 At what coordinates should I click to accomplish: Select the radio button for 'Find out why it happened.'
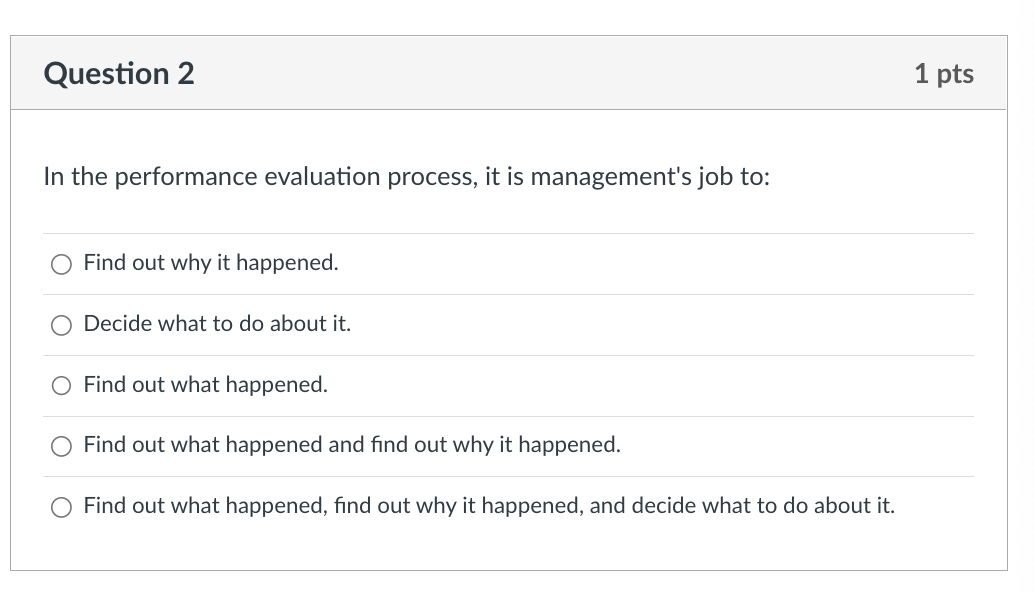pos(61,263)
